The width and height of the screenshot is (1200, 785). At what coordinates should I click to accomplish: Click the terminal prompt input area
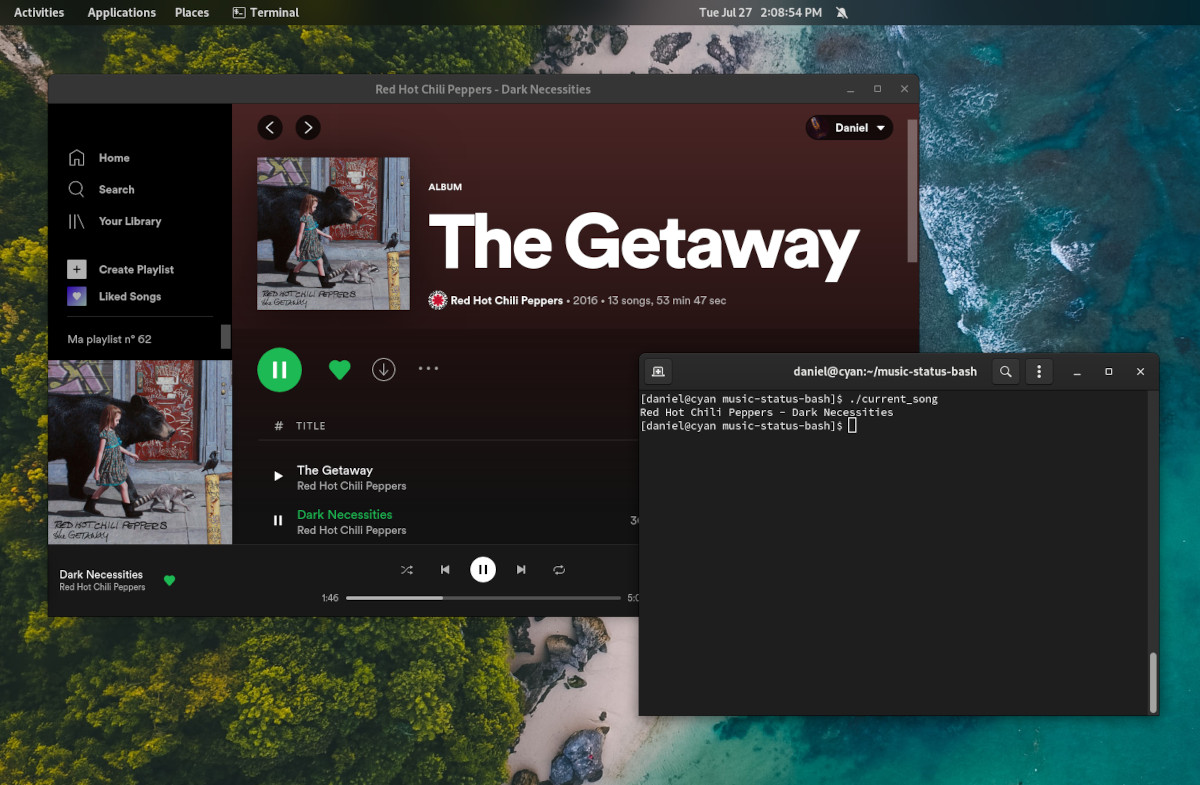[852, 426]
